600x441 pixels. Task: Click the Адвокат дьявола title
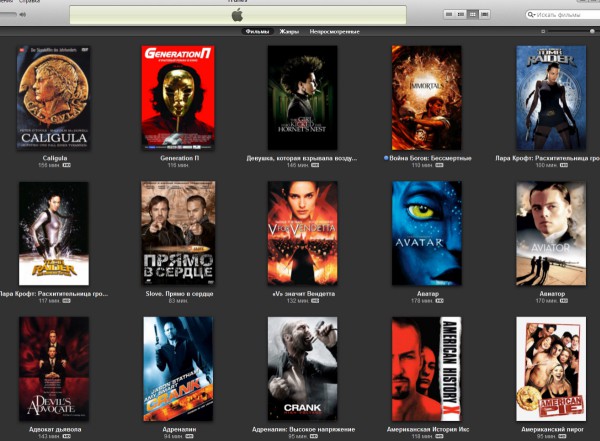pos(55,429)
